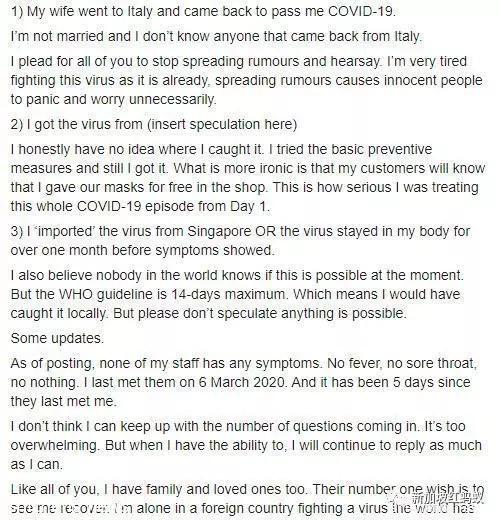This screenshot has height=520, width=499.
Task: Click the line "3) I 'imported' the virus from Singapore"
Action: [240, 231]
